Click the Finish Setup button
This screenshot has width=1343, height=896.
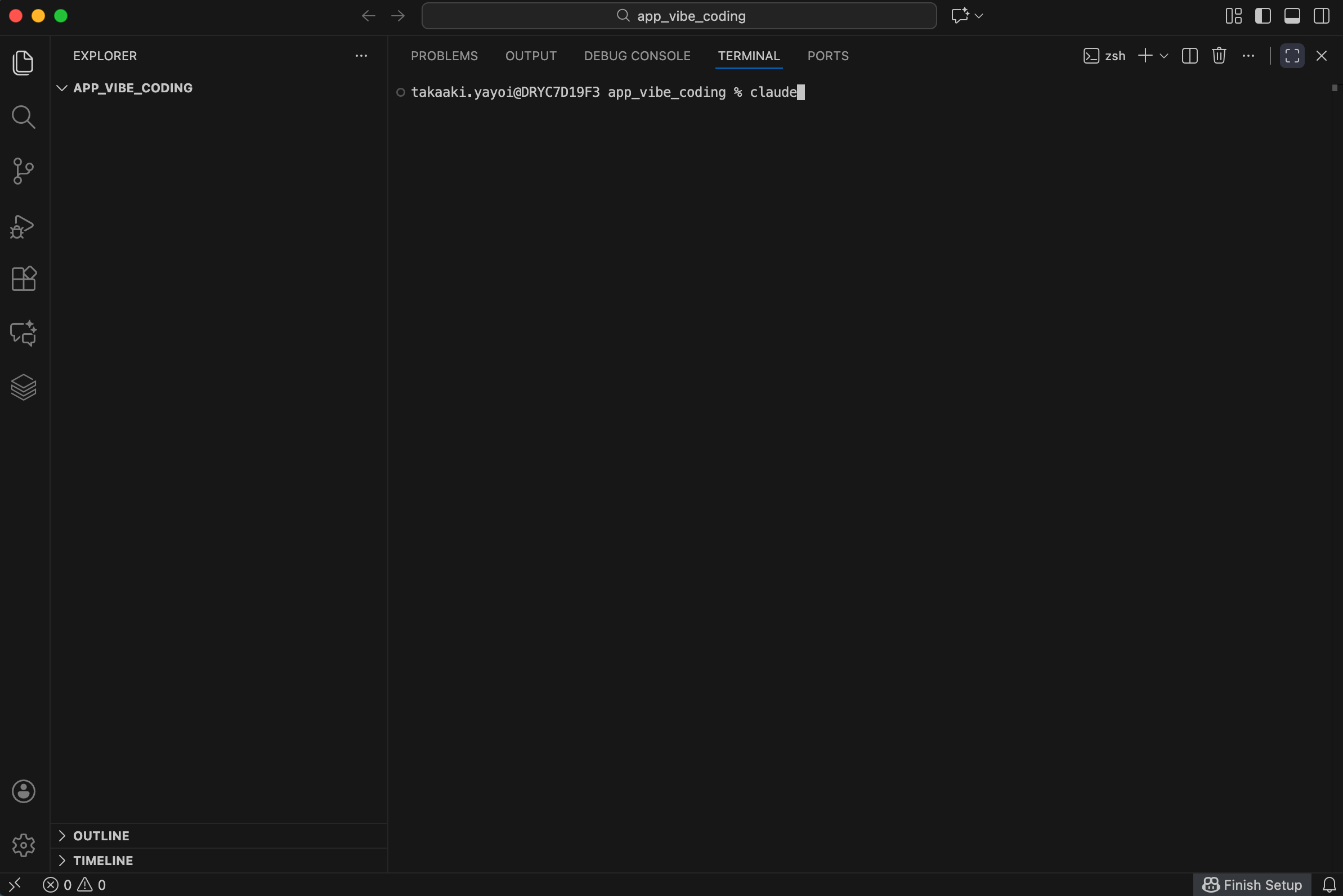1252,884
